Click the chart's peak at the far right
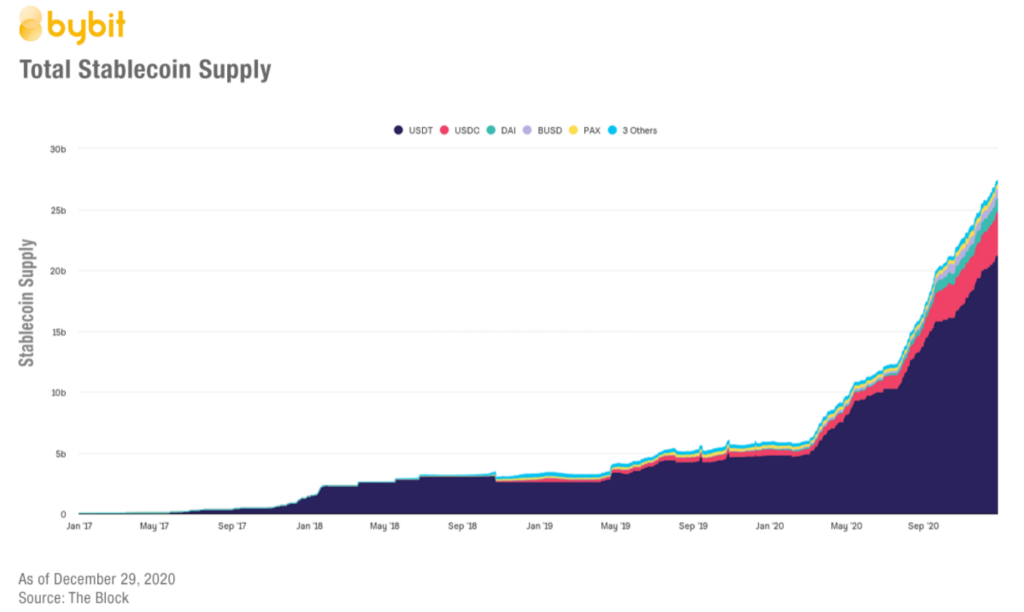Image resolution: width=1024 pixels, height=612 pixels. (997, 182)
